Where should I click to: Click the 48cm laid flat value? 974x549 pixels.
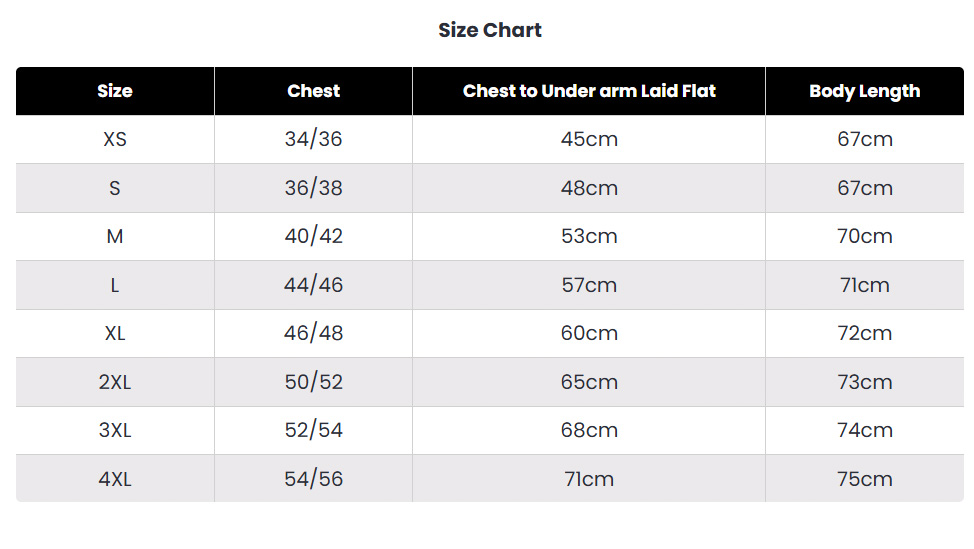[589, 188]
